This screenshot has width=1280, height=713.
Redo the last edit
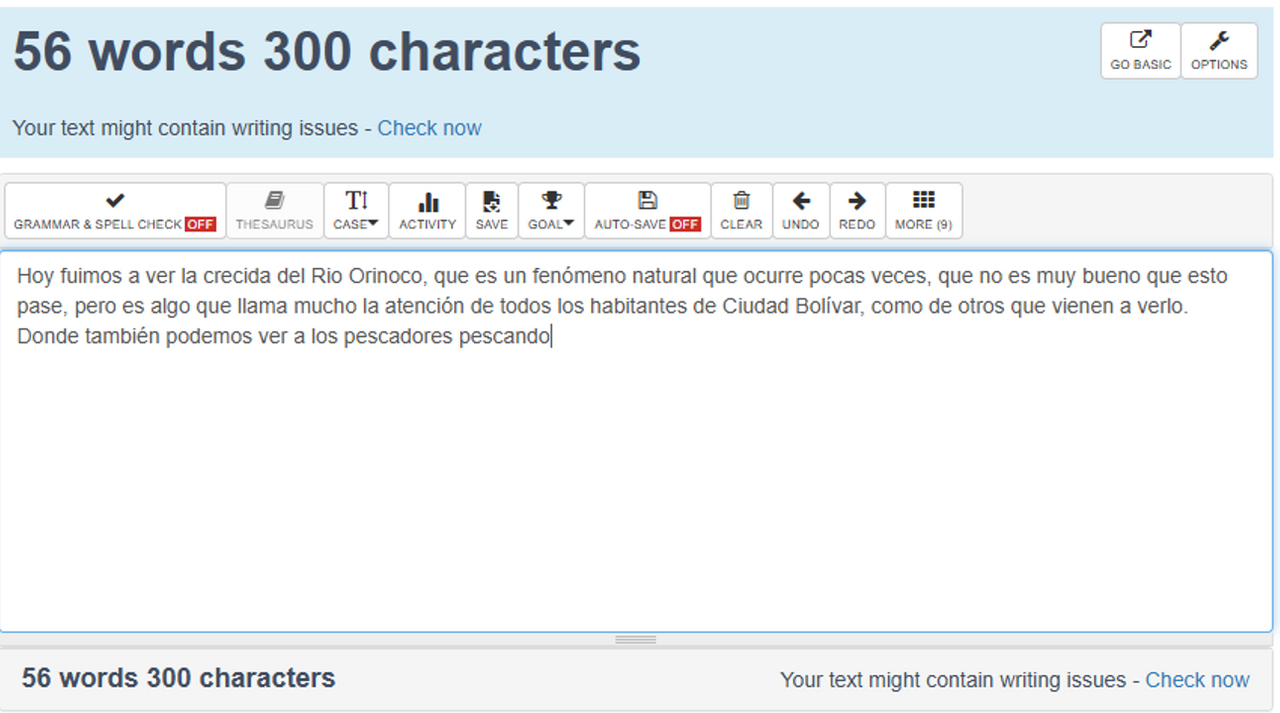pyautogui.click(x=857, y=211)
